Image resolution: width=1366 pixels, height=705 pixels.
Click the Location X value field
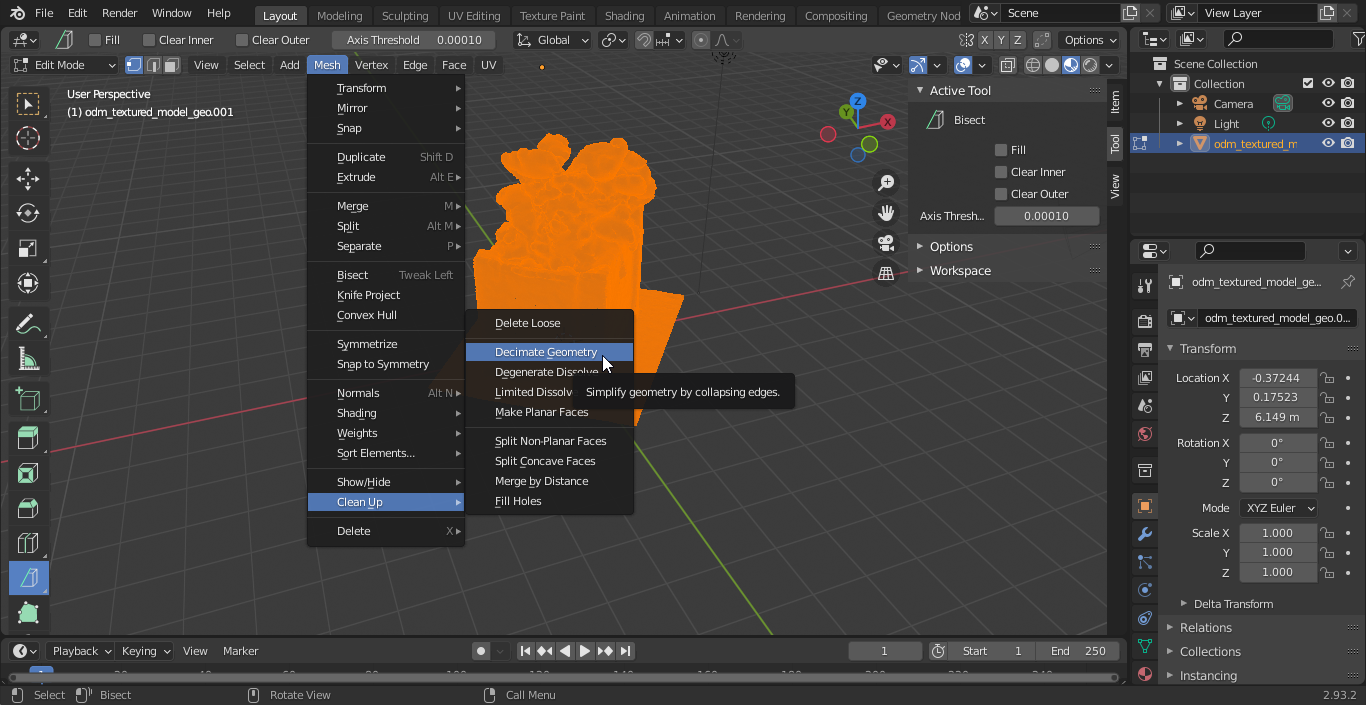click(1277, 378)
